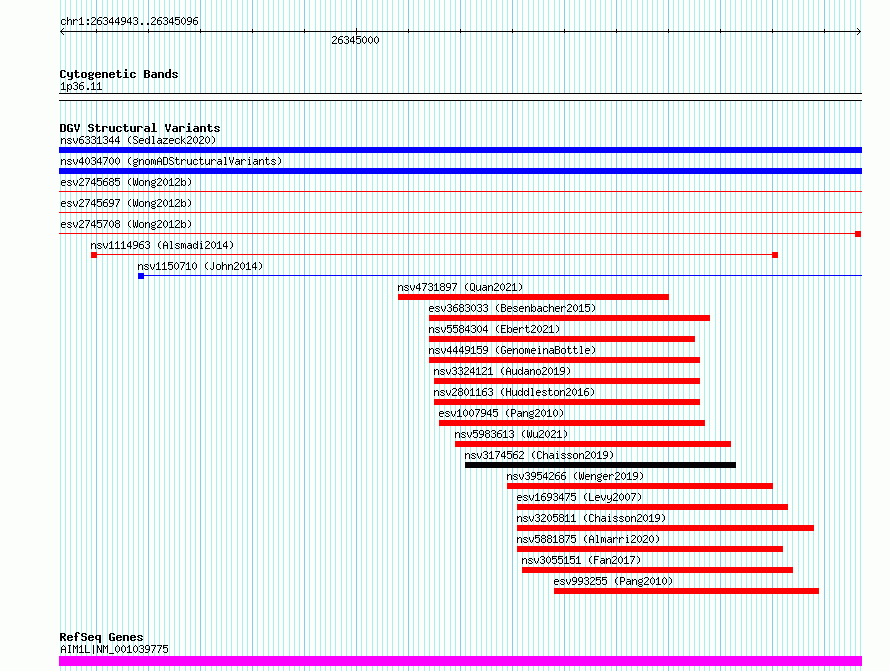Click the red end marker of esv2745708

[858, 234]
